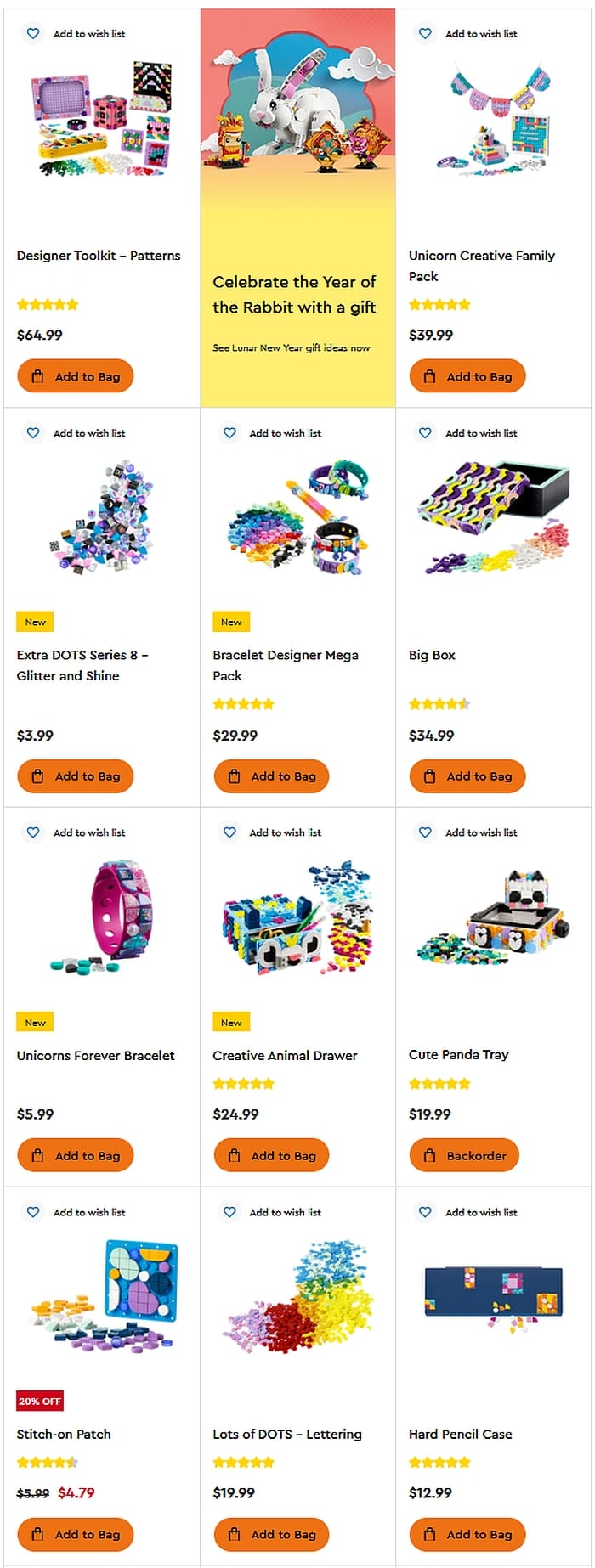Add Designer Toolkit – Patterns to bag

[x=76, y=376]
